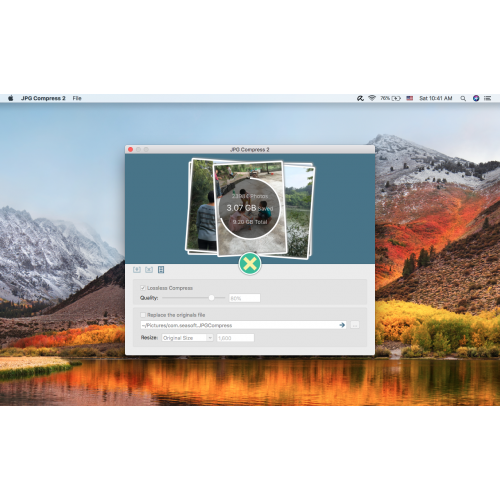Click the browse folder ellipsis button
Screen dimensions: 500x500
(x=355, y=325)
